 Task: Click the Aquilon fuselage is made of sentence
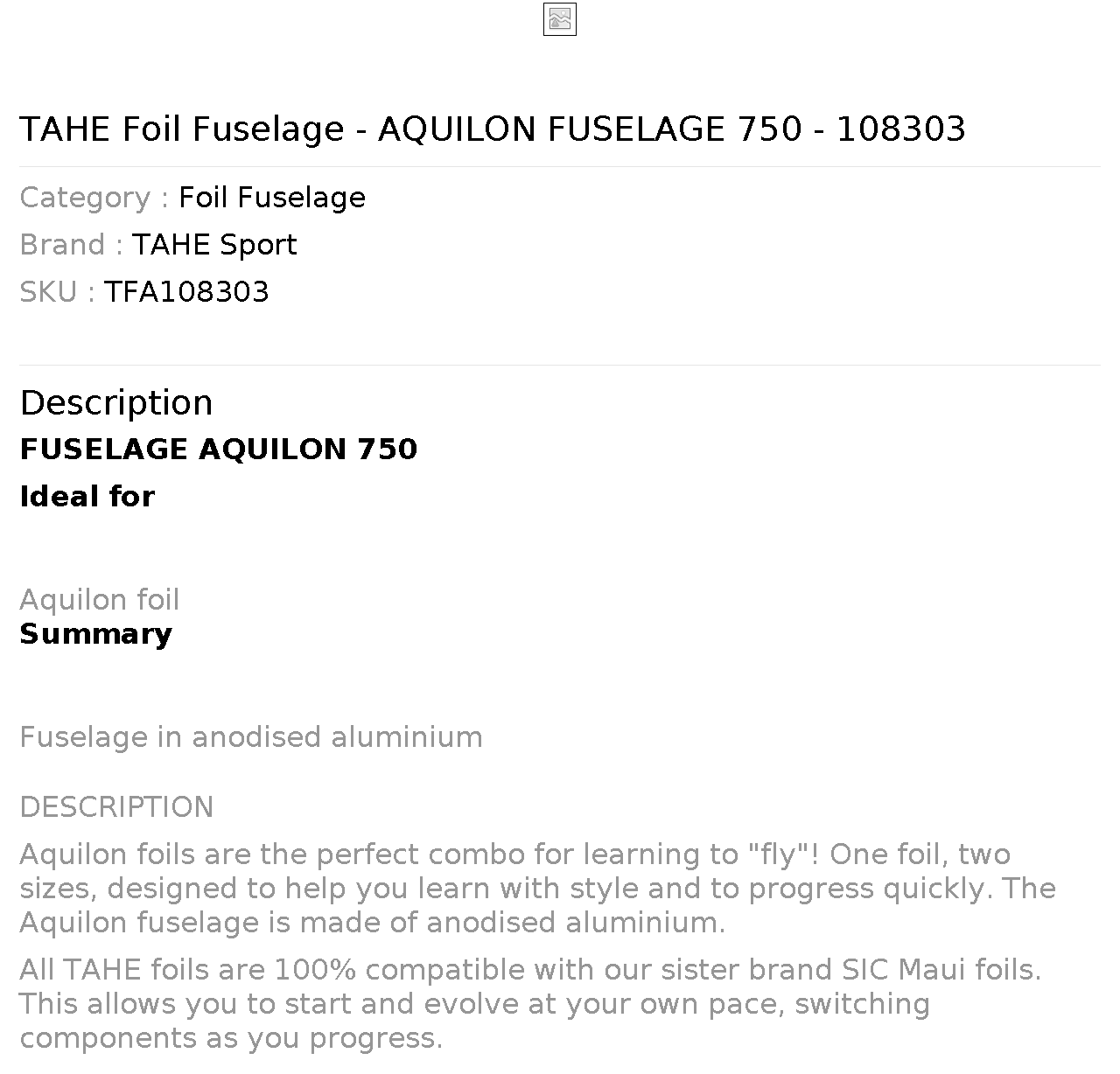373,923
